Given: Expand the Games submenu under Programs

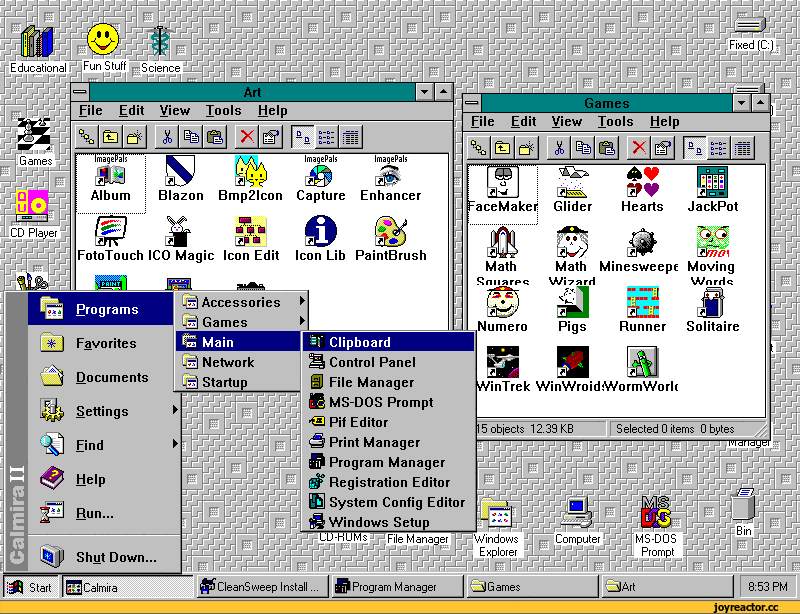Looking at the screenshot, I should click(243, 322).
